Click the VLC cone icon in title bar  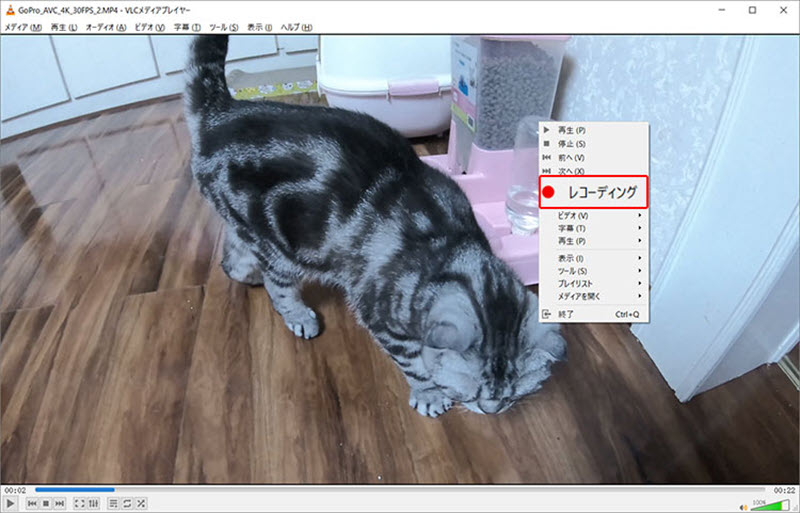pos(10,10)
